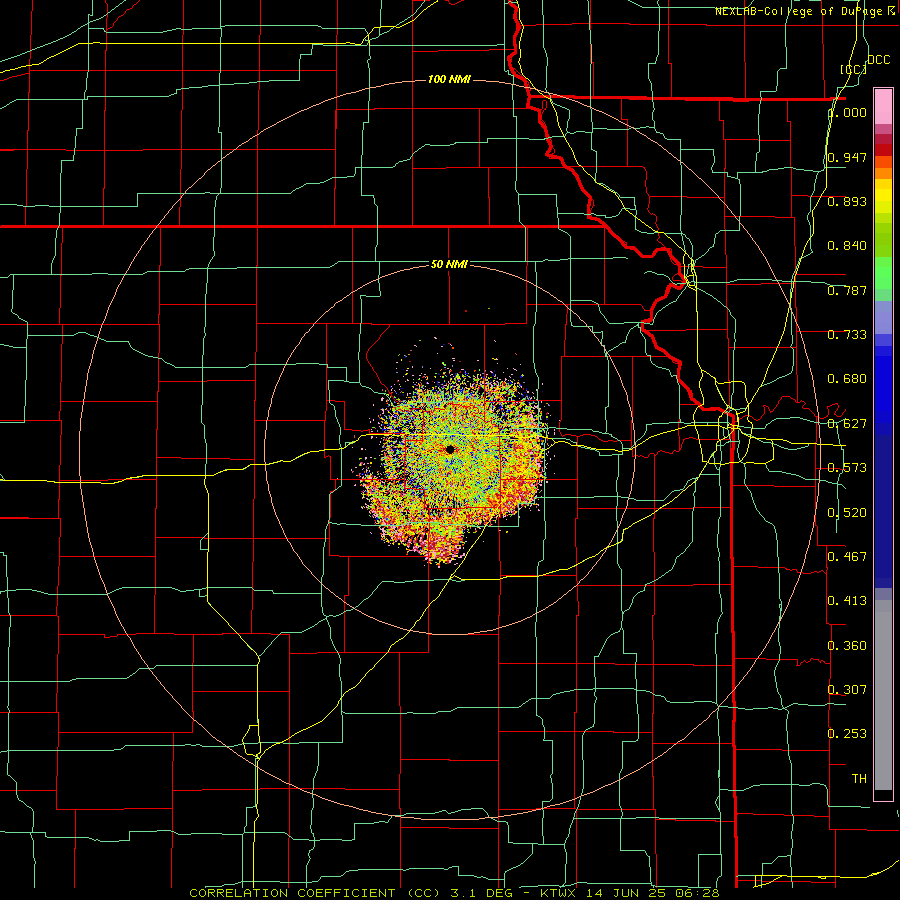Click the KTWX radar site center dot
This screenshot has height=900, width=900.
coord(450,449)
